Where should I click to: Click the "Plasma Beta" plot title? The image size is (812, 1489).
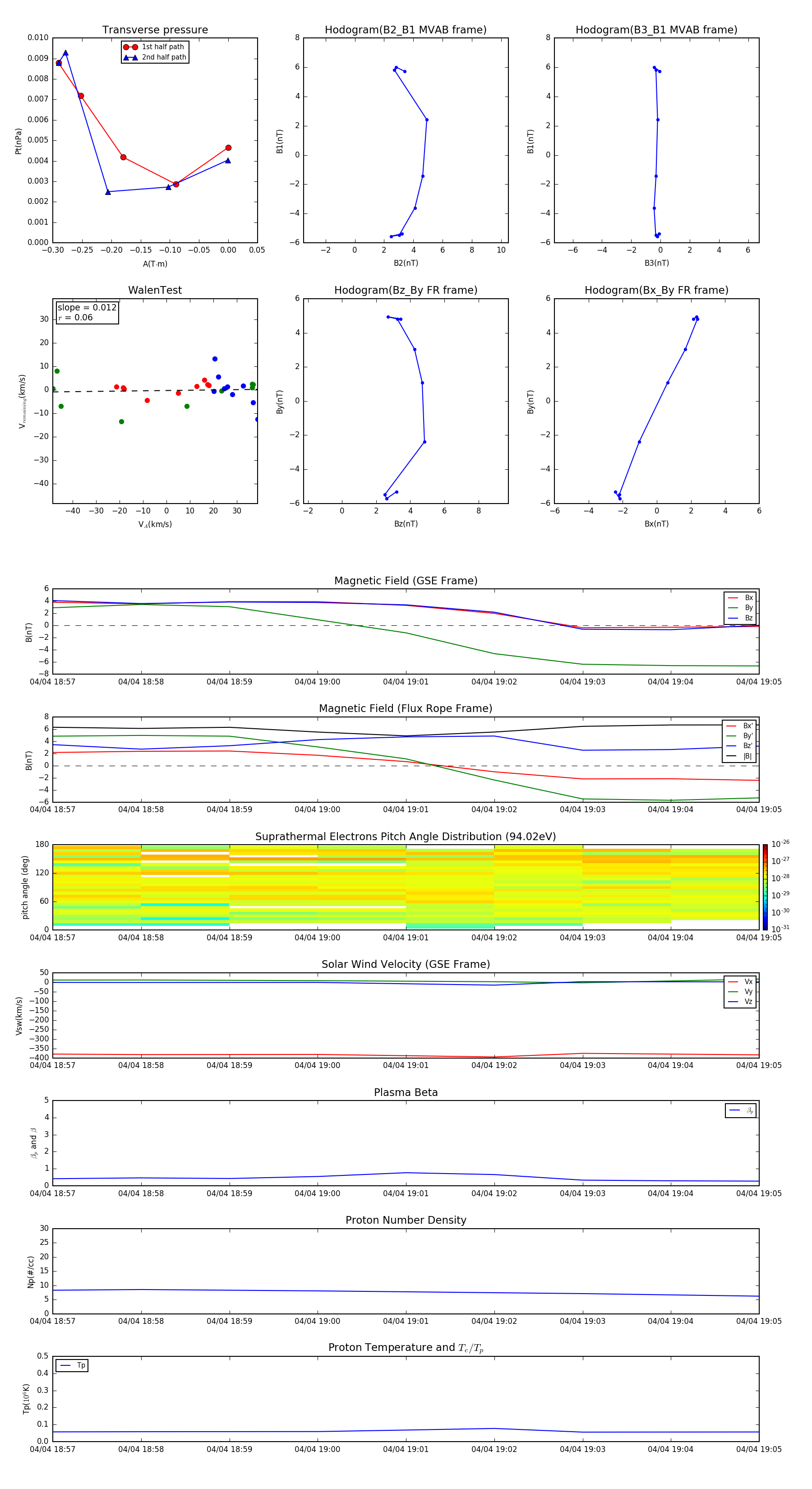406,1092
